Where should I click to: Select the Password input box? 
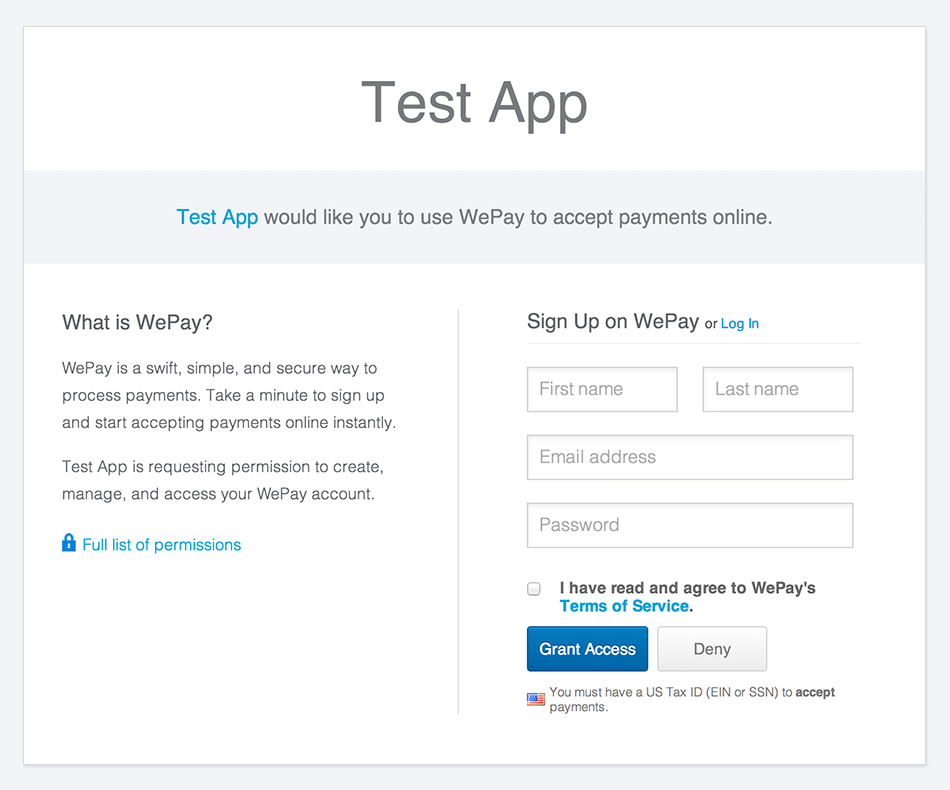coord(690,525)
